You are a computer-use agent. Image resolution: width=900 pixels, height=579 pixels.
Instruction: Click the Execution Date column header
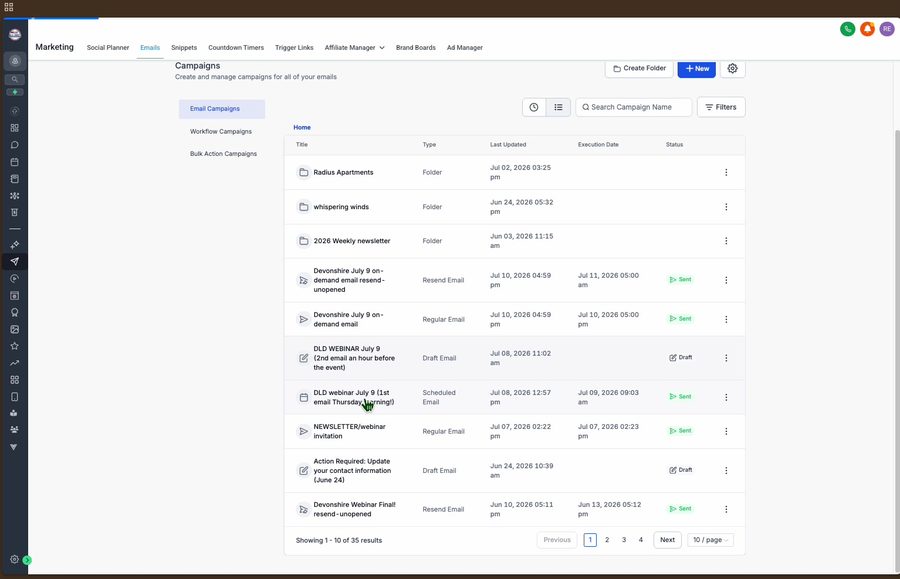click(598, 145)
